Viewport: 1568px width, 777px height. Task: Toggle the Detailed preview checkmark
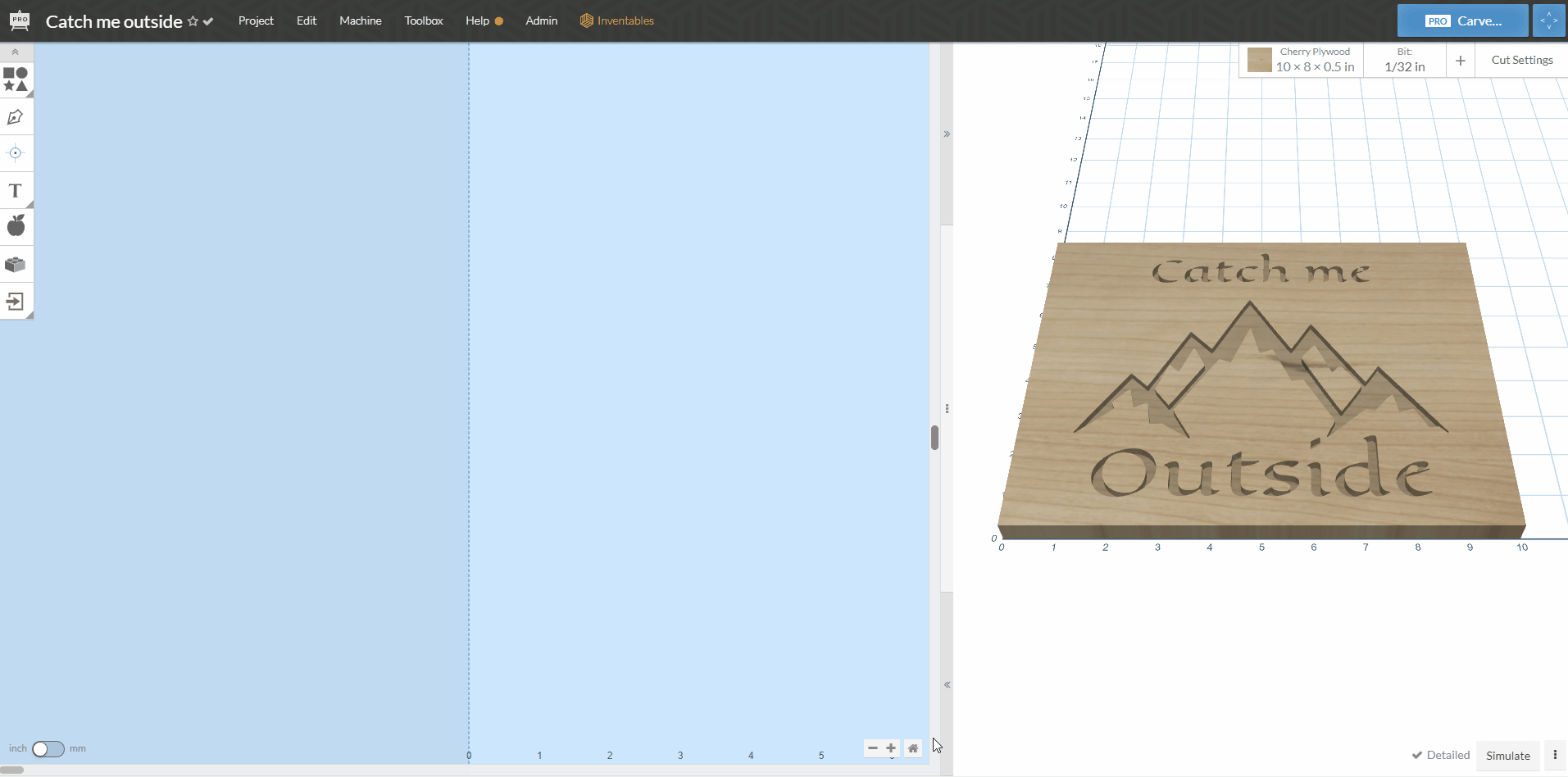point(1441,756)
